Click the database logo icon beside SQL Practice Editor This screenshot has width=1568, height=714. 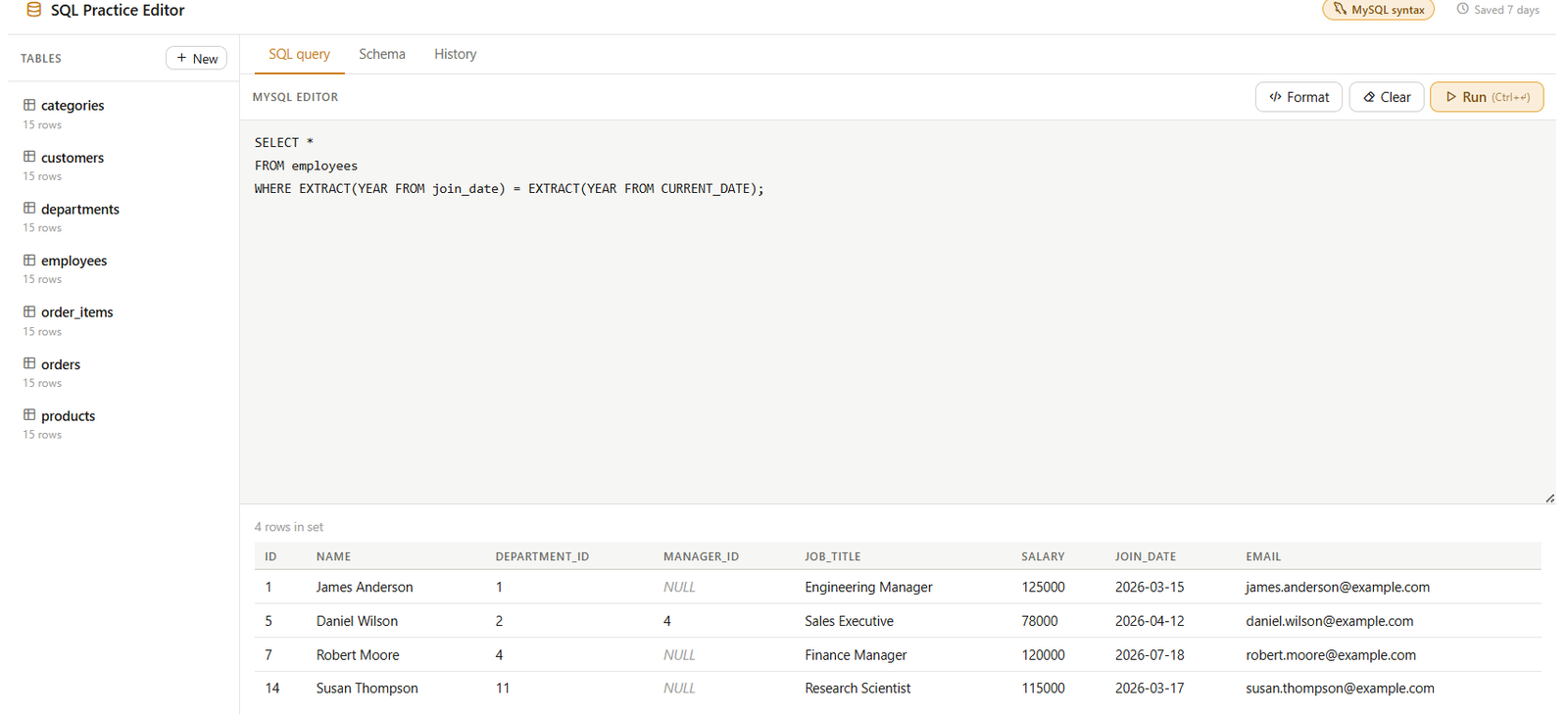[x=33, y=10]
